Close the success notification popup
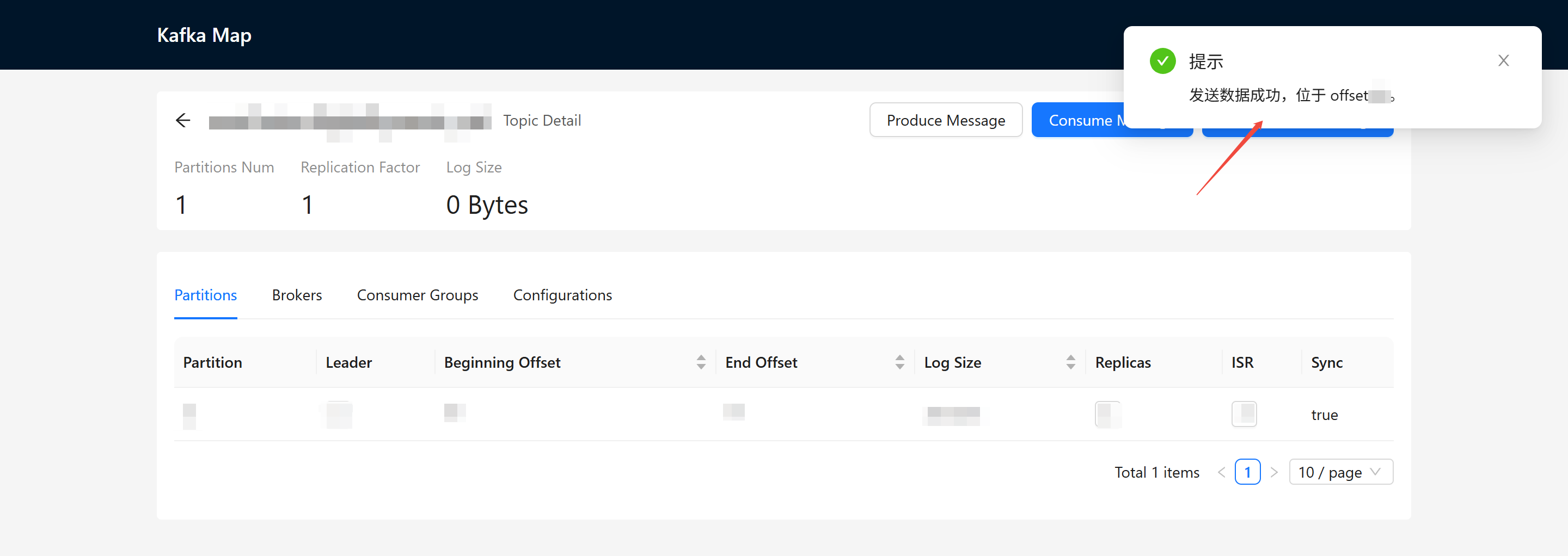The image size is (1568, 556). tap(1503, 61)
